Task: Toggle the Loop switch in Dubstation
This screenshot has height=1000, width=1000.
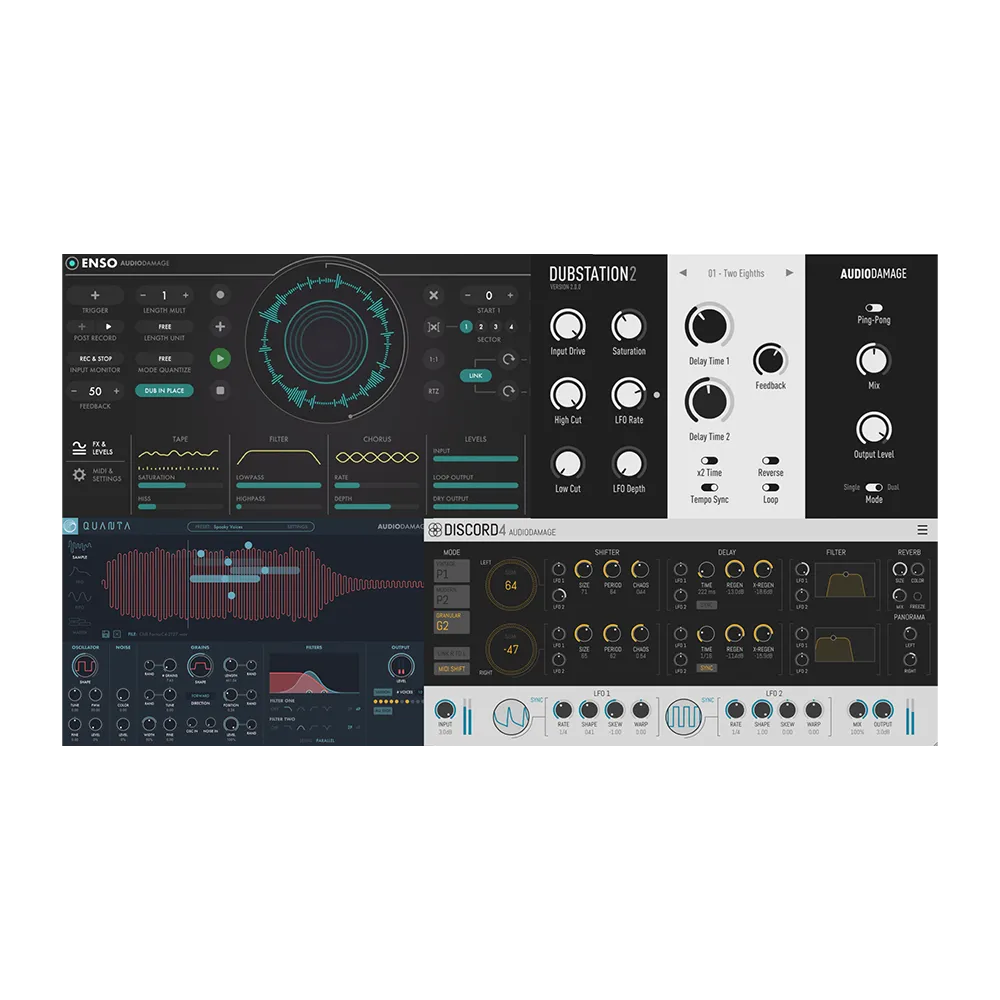Action: pyautogui.click(x=770, y=487)
